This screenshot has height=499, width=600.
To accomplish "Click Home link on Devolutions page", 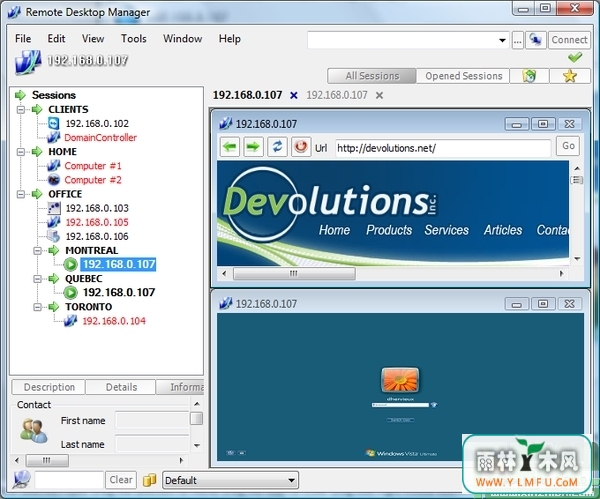I will (334, 230).
